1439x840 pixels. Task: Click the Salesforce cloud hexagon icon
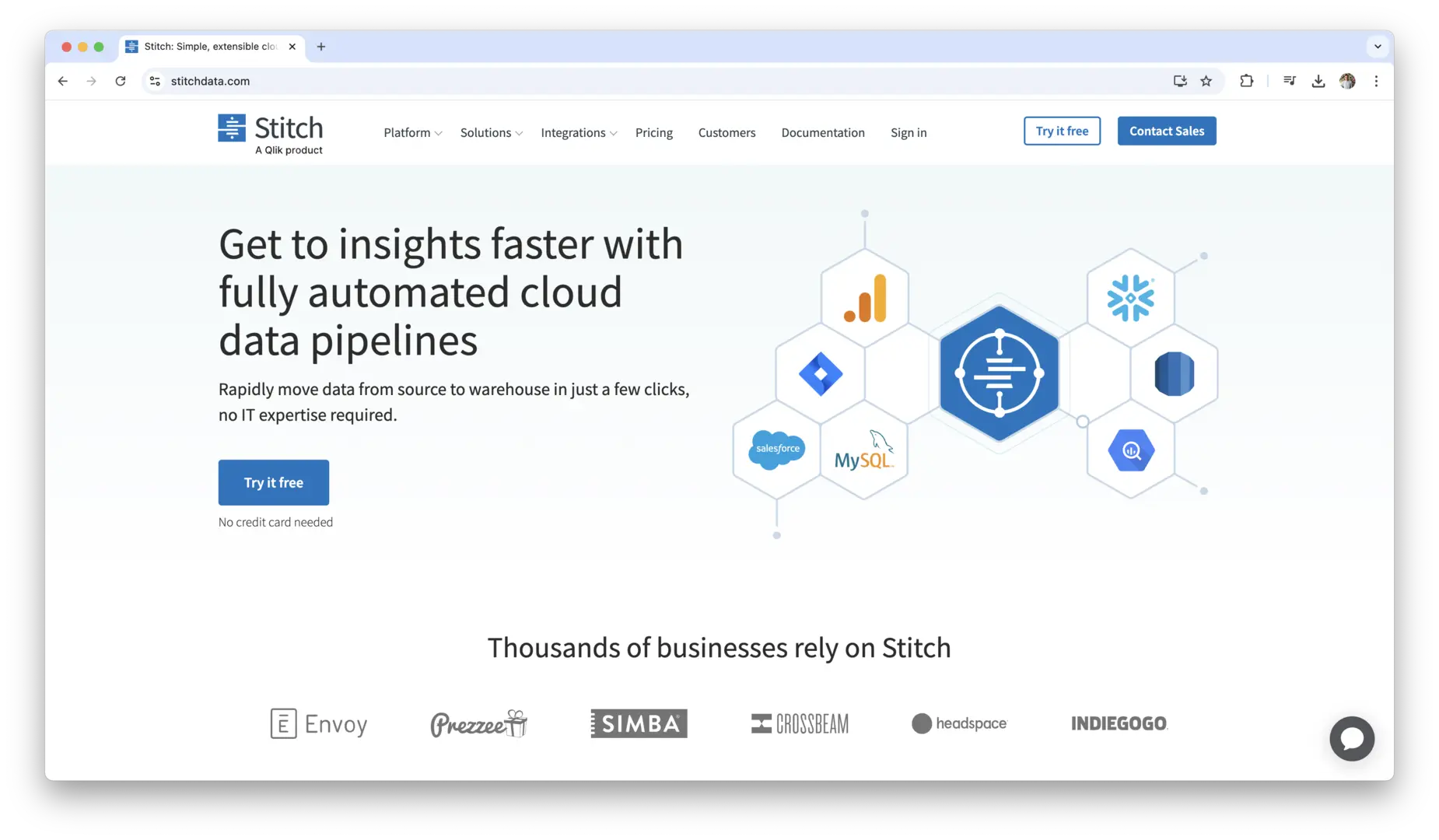(x=776, y=450)
